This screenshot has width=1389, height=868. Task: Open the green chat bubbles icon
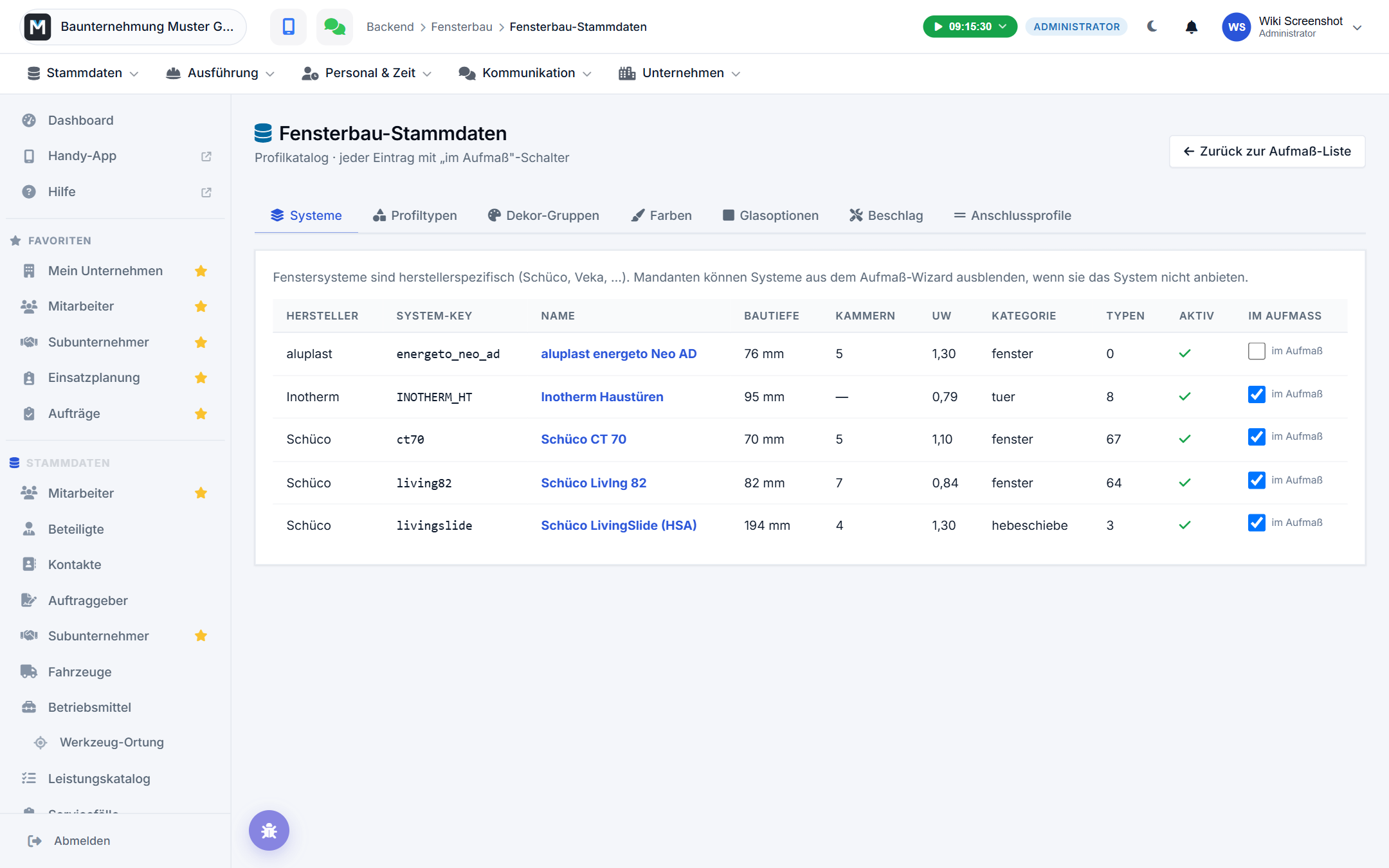(x=334, y=26)
